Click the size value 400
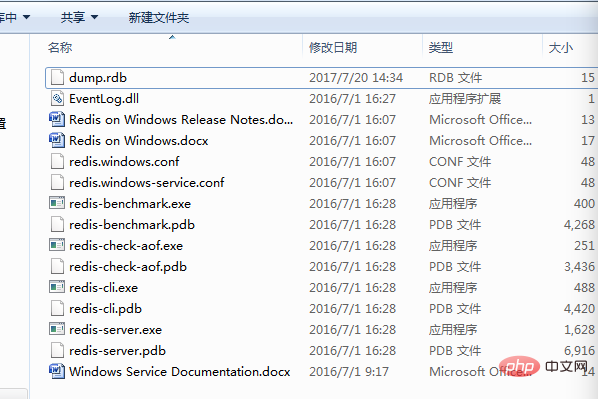598x399 pixels. 584,204
